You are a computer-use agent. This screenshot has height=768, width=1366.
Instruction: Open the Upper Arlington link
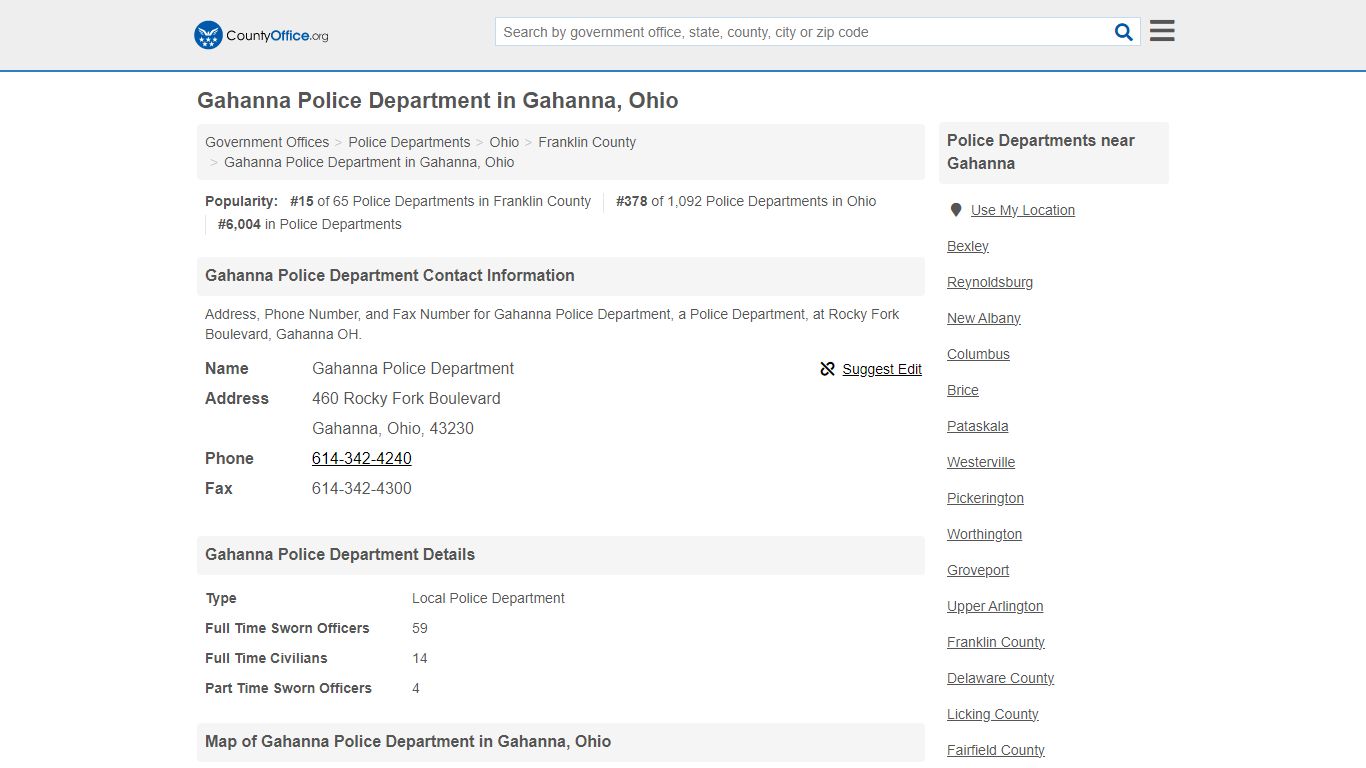click(995, 606)
